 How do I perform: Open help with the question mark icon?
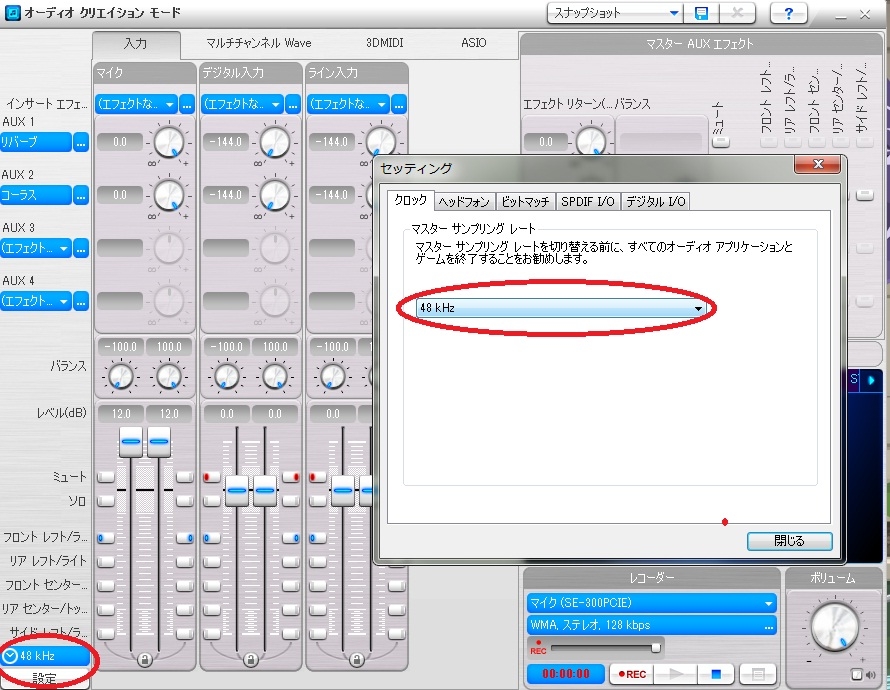click(788, 13)
